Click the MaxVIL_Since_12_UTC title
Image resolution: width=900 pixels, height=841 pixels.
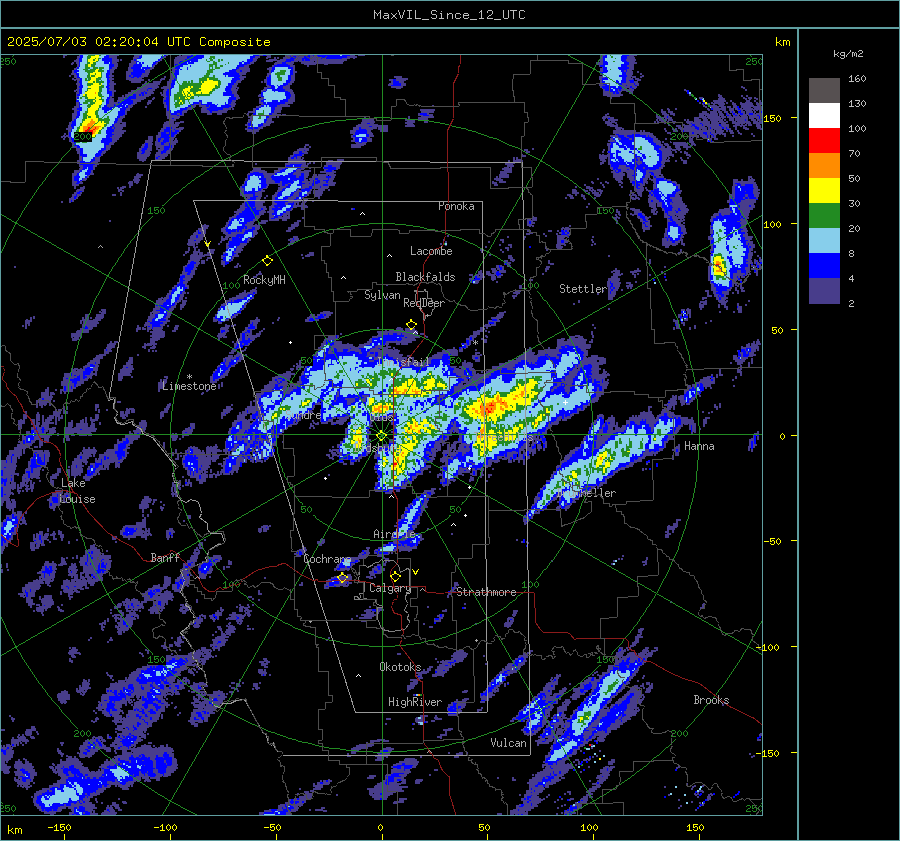(x=449, y=15)
